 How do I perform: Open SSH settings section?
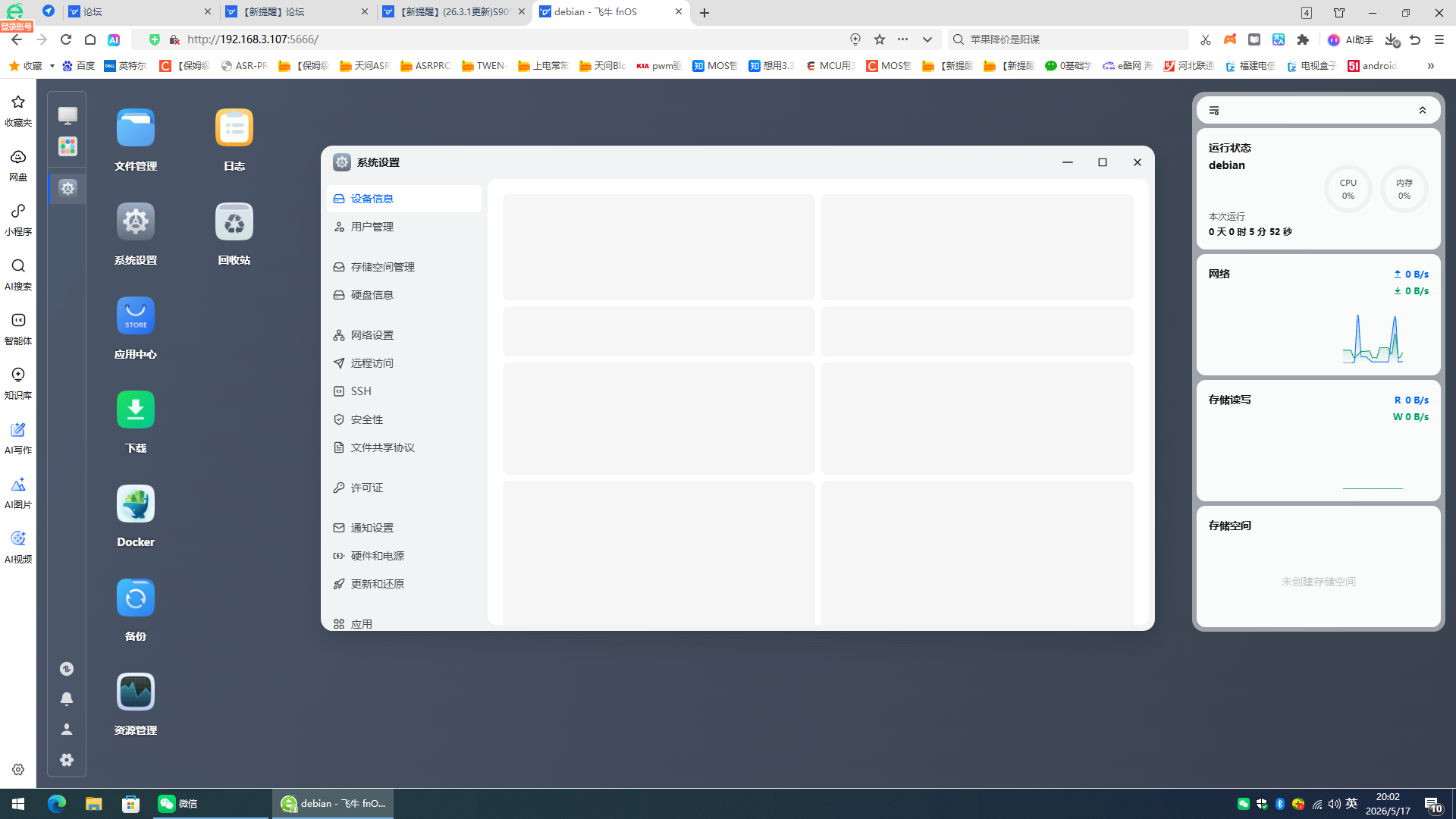point(404,391)
